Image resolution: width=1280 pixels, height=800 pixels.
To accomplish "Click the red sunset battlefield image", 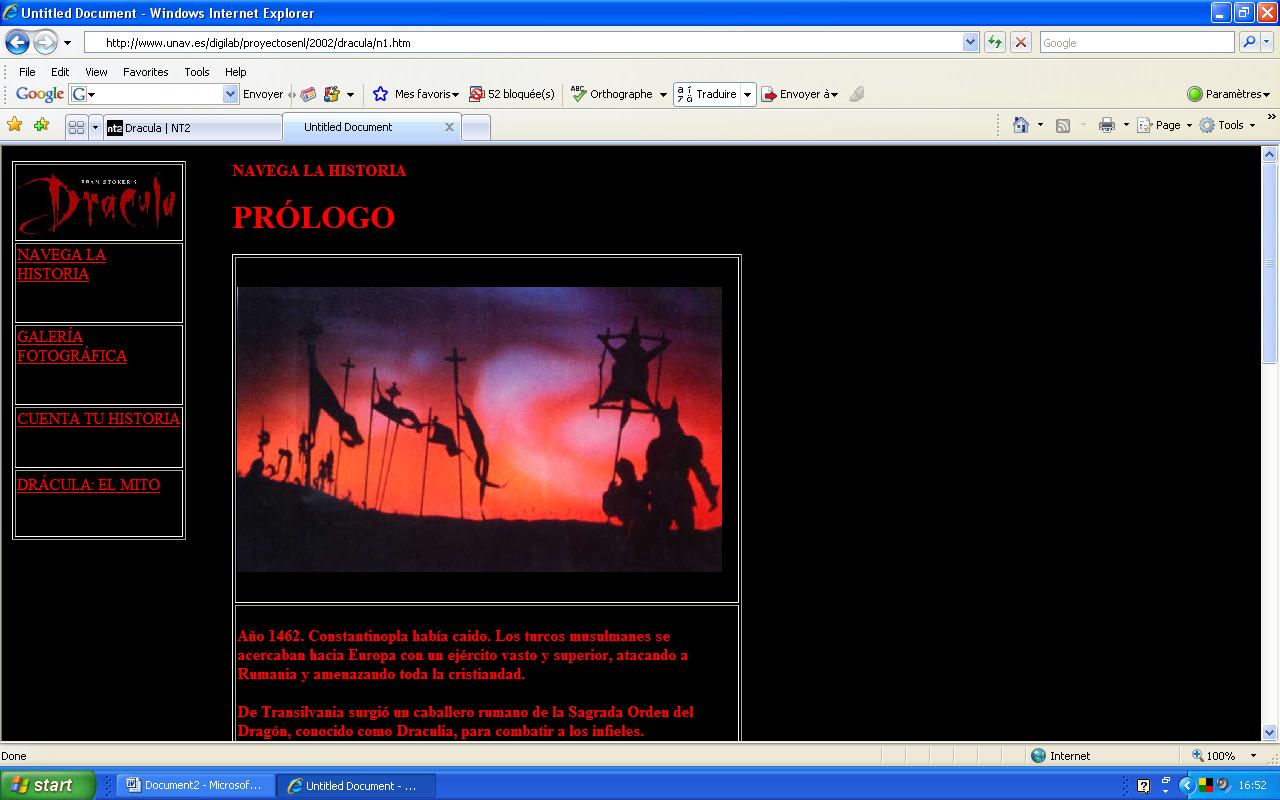I will tap(479, 429).
